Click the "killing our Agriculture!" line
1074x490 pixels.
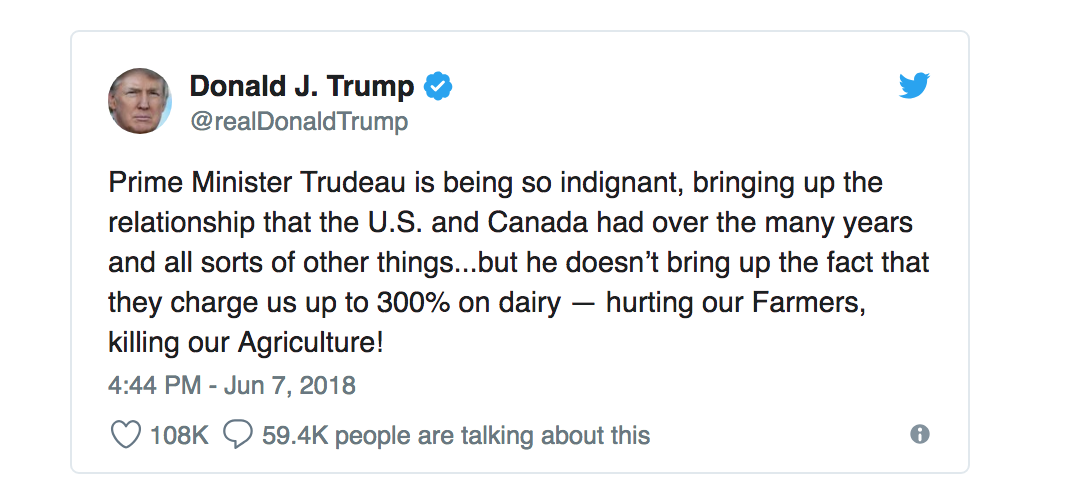245,342
